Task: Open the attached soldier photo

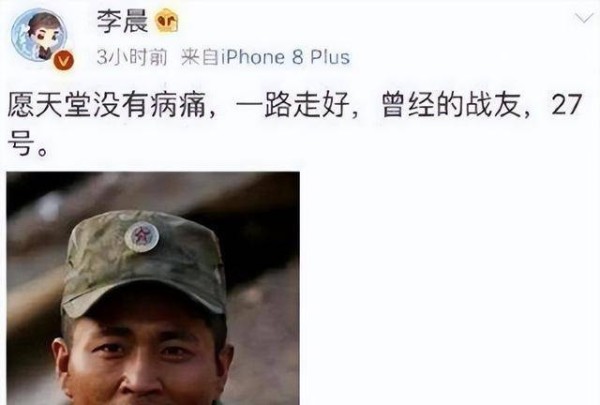Action: (153, 288)
